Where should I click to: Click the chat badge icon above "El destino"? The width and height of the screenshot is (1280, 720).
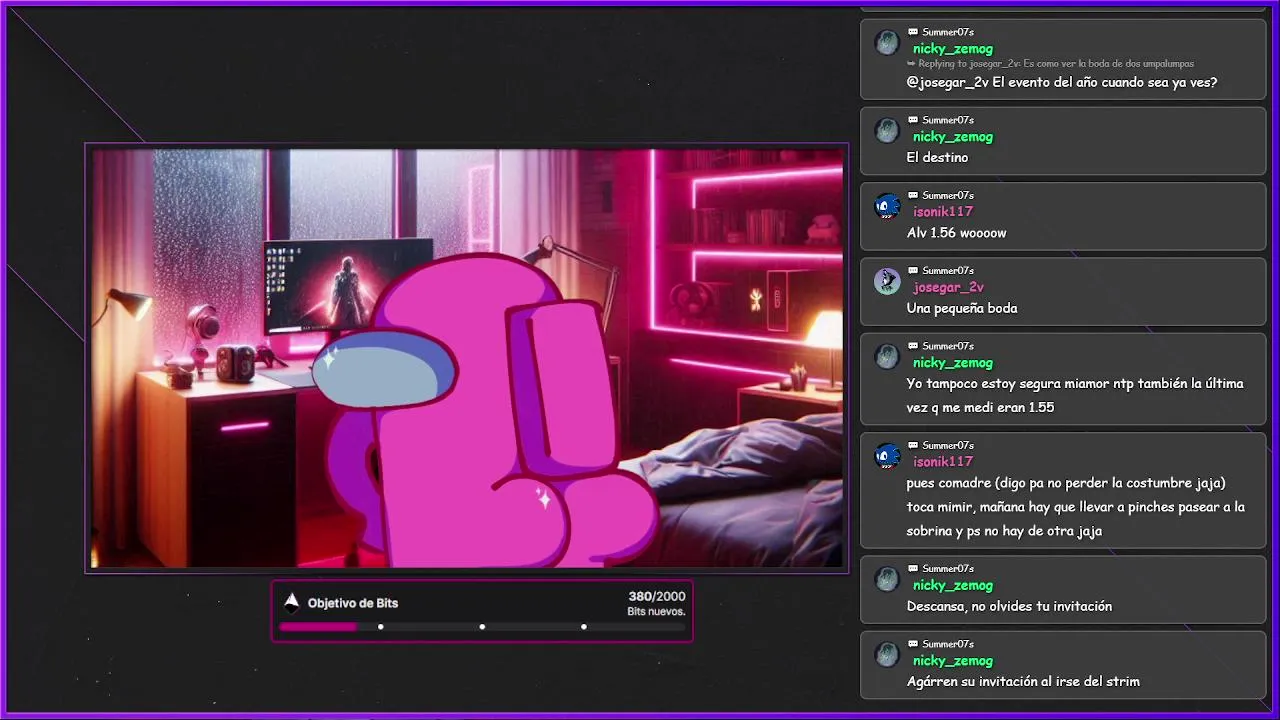(x=913, y=119)
